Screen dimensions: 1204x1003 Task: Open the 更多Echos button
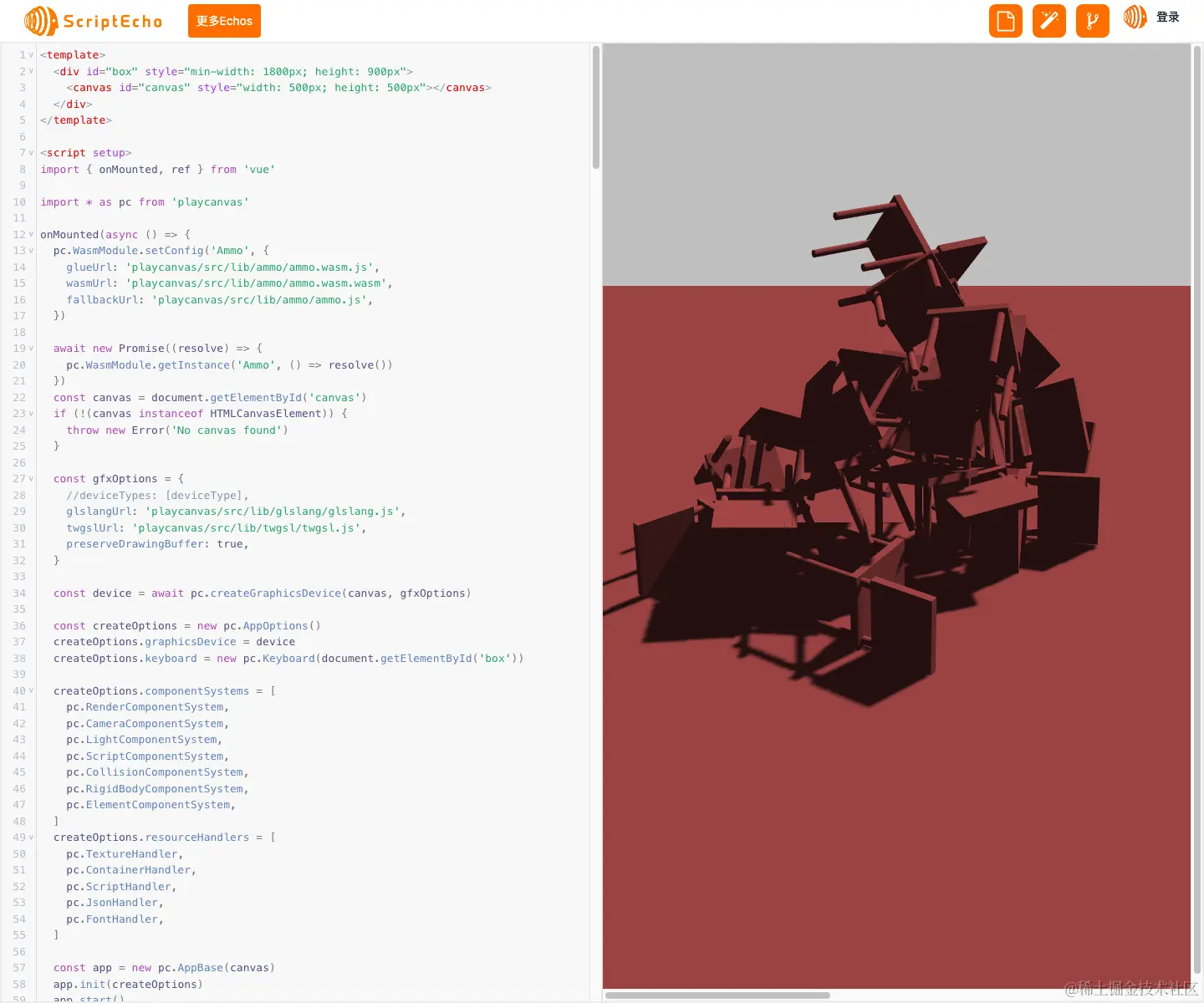click(224, 21)
